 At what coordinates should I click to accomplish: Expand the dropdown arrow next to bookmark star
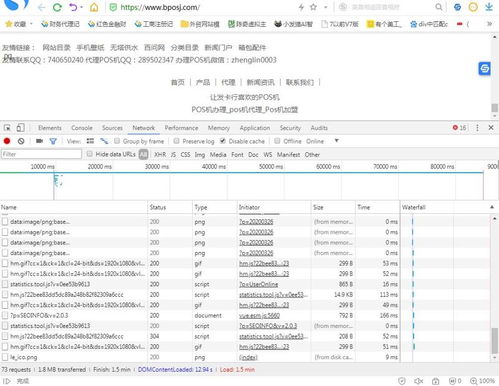coord(325,7)
